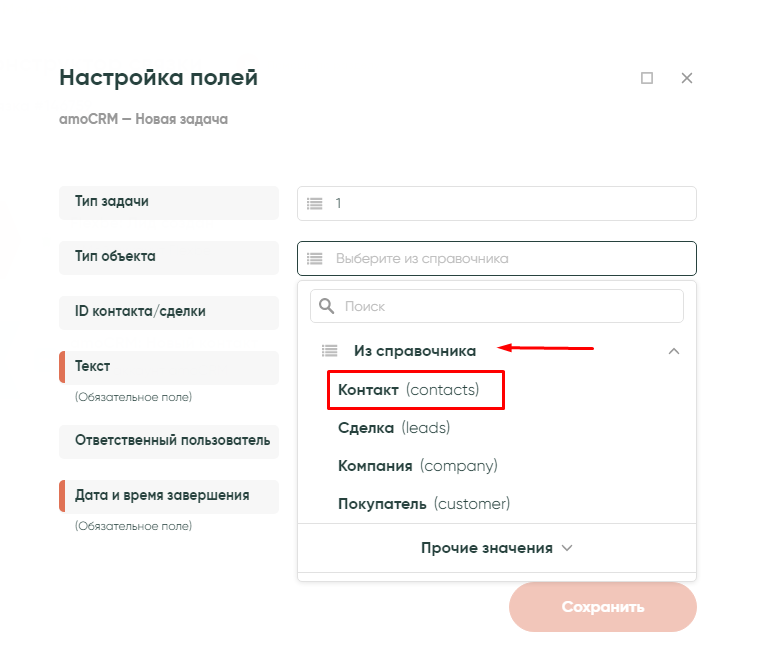
Task: Click list icon in Тип объекта field
Action: tap(315, 259)
